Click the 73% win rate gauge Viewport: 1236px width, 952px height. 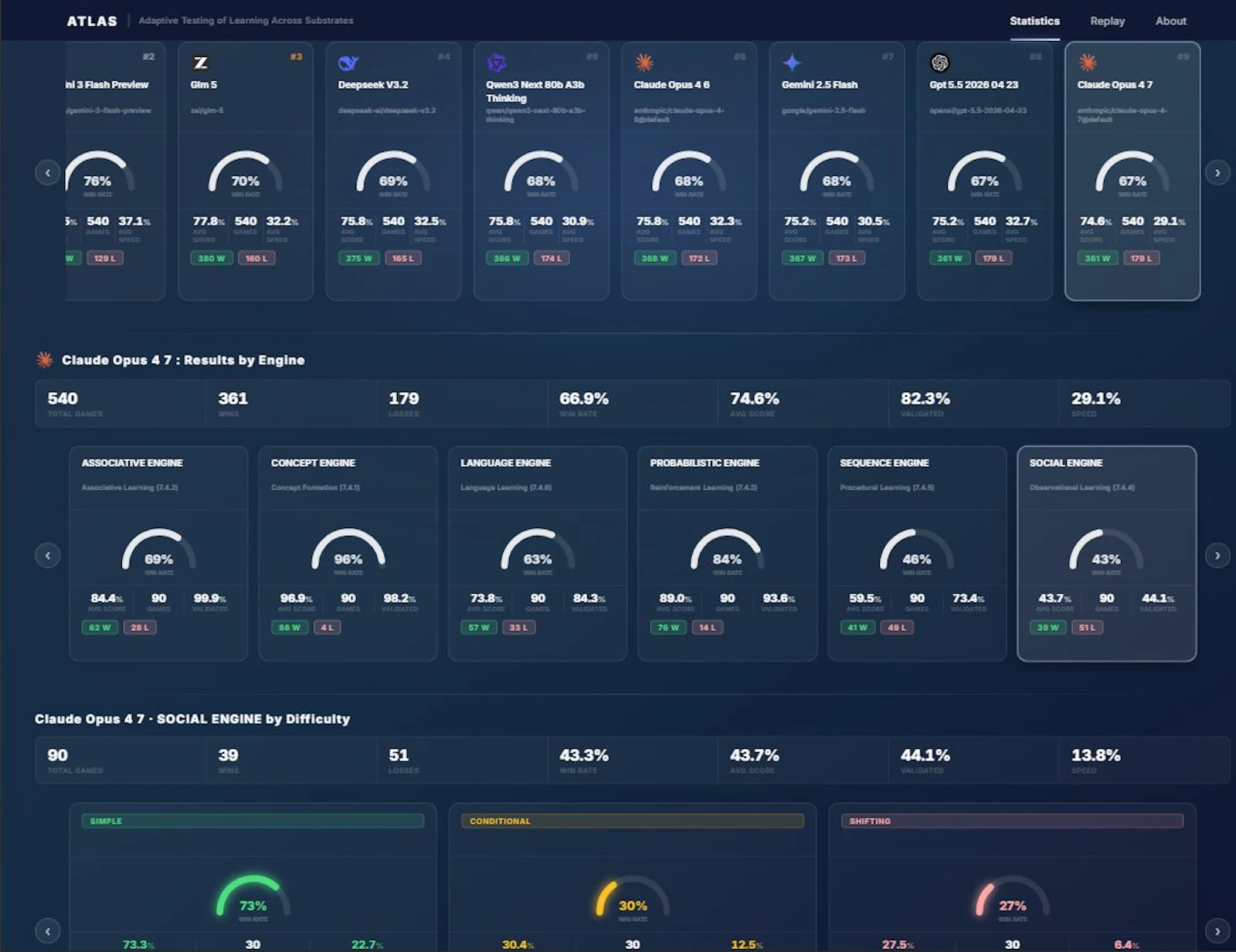tap(253, 897)
